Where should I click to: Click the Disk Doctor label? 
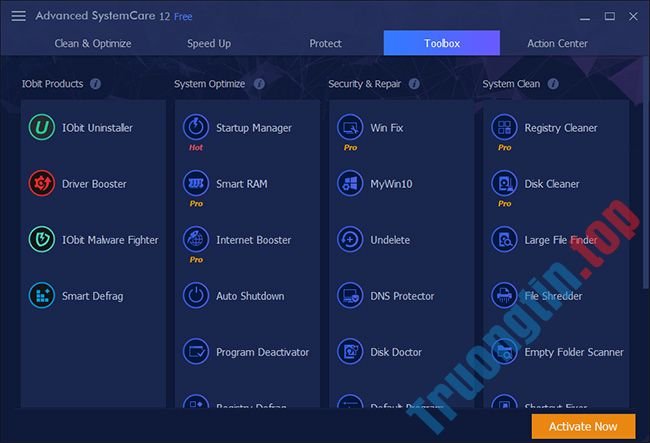(395, 352)
